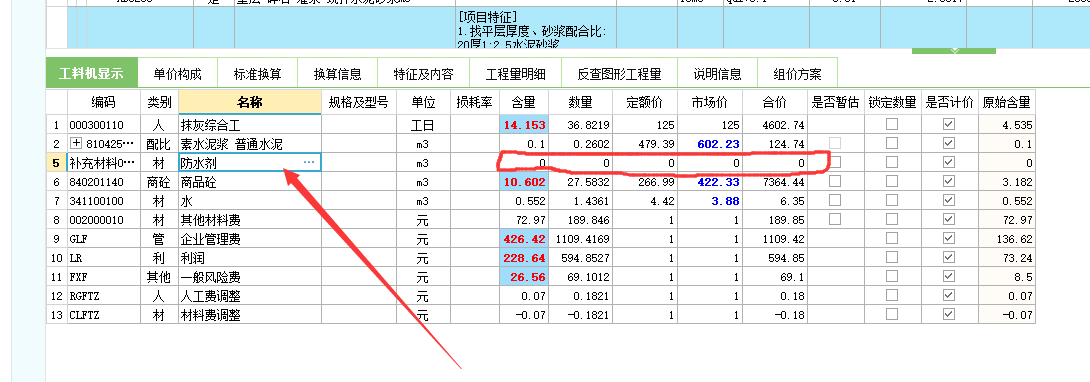Select the 其他材料费 name cell
Viewport: 1090px width, 382px height.
tap(250, 219)
